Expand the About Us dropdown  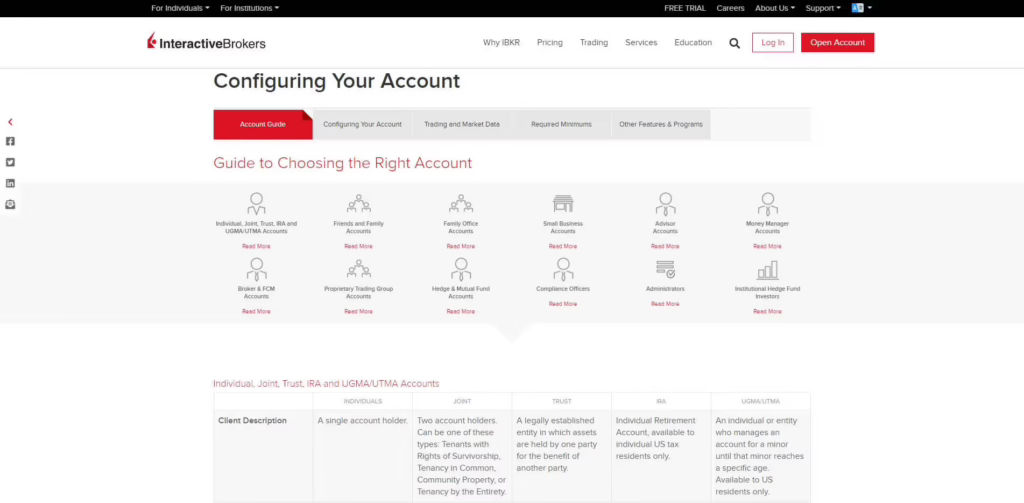click(775, 8)
